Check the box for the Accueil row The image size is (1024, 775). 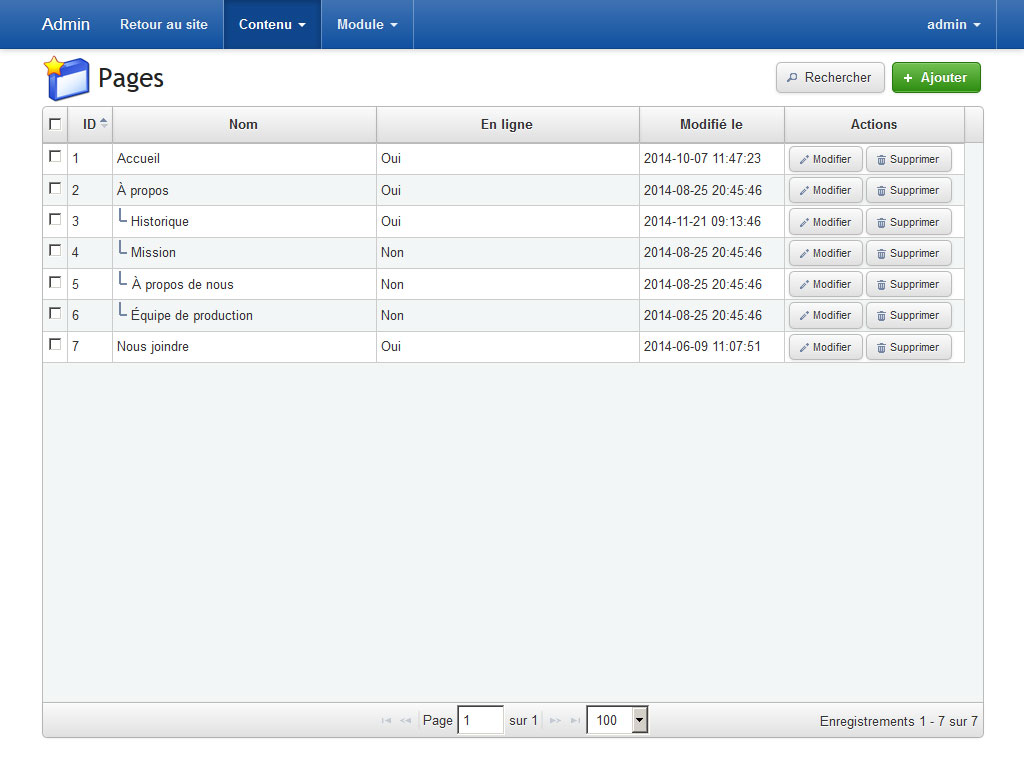tap(55, 157)
